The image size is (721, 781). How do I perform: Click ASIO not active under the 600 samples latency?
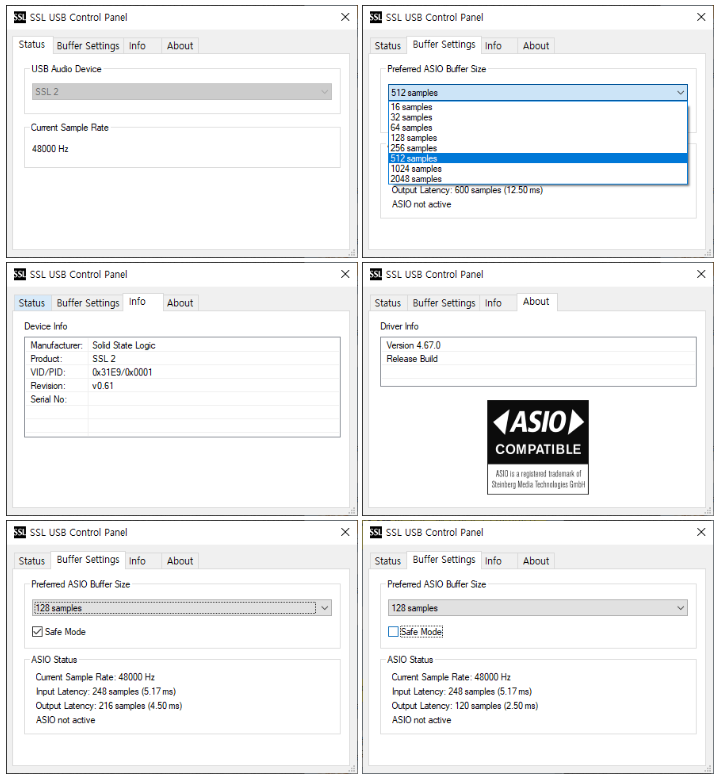[421, 204]
